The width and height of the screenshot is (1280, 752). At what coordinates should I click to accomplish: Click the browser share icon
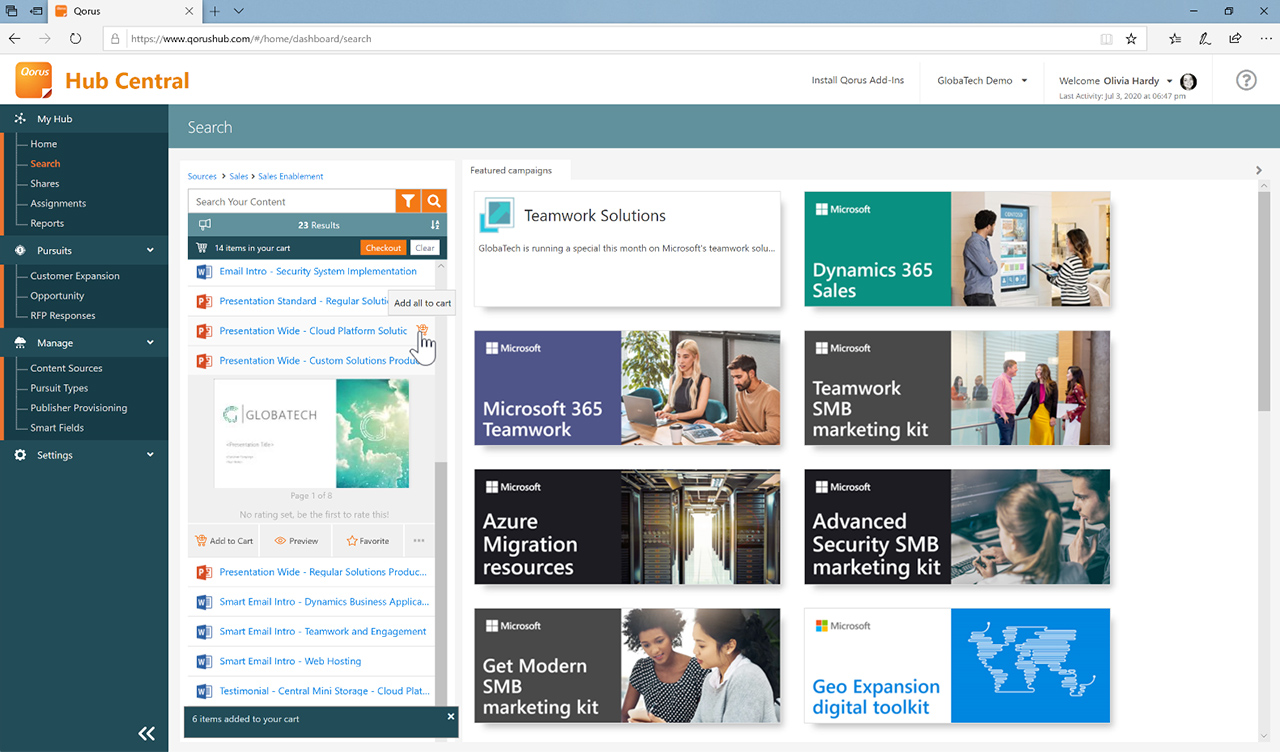tap(1236, 39)
